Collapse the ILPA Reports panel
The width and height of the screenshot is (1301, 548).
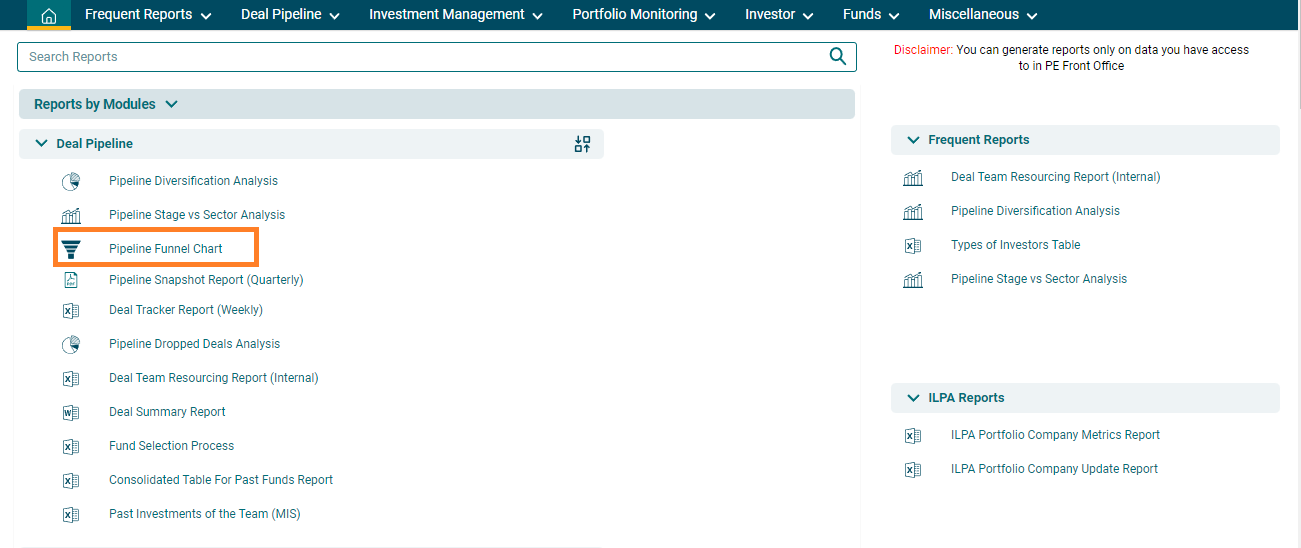coord(913,398)
